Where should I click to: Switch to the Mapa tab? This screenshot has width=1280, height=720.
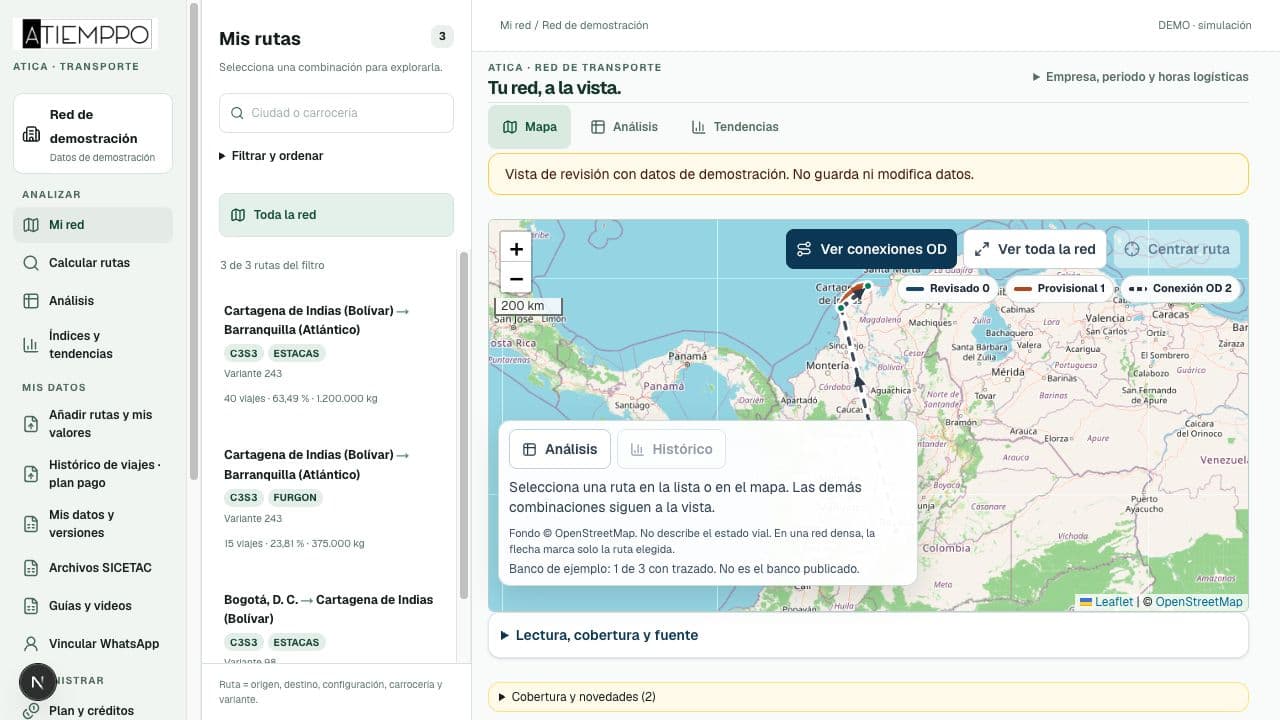(x=529, y=127)
